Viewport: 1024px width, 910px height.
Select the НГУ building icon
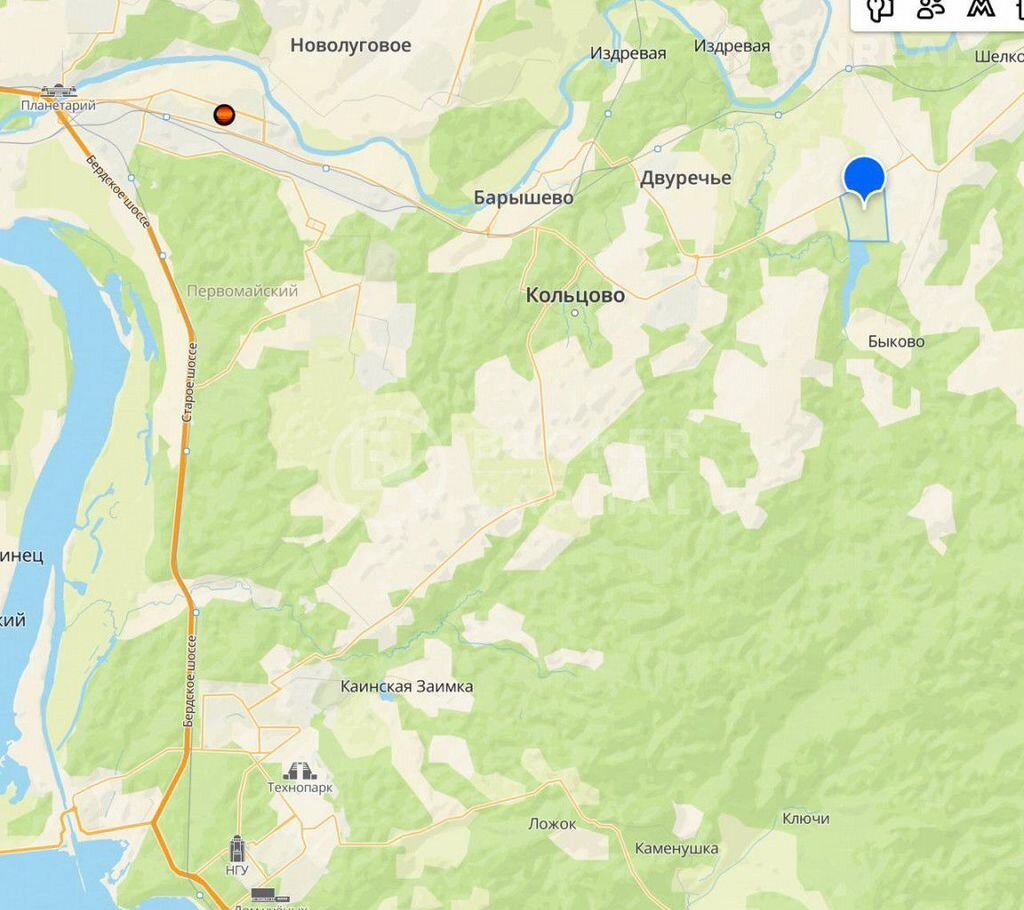pyautogui.click(x=237, y=849)
